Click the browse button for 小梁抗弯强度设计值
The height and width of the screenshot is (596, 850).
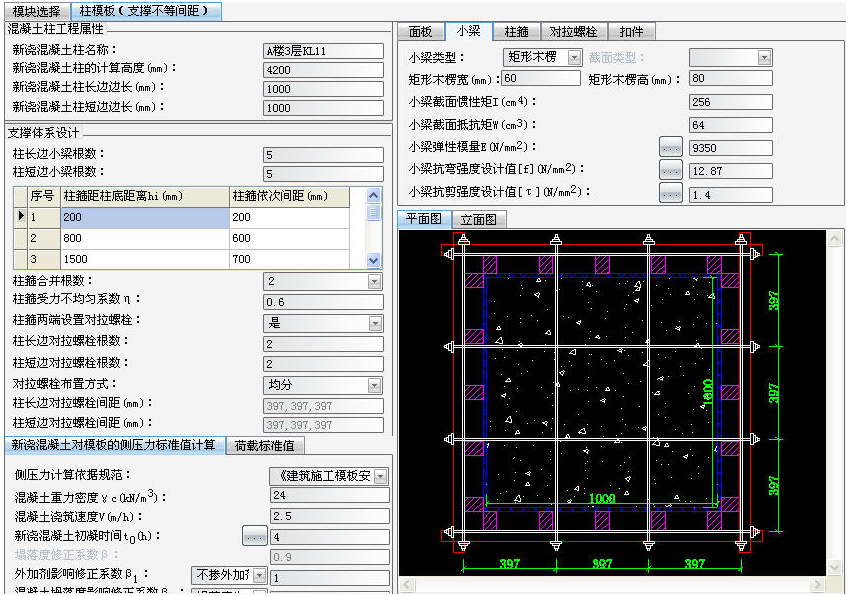point(670,171)
